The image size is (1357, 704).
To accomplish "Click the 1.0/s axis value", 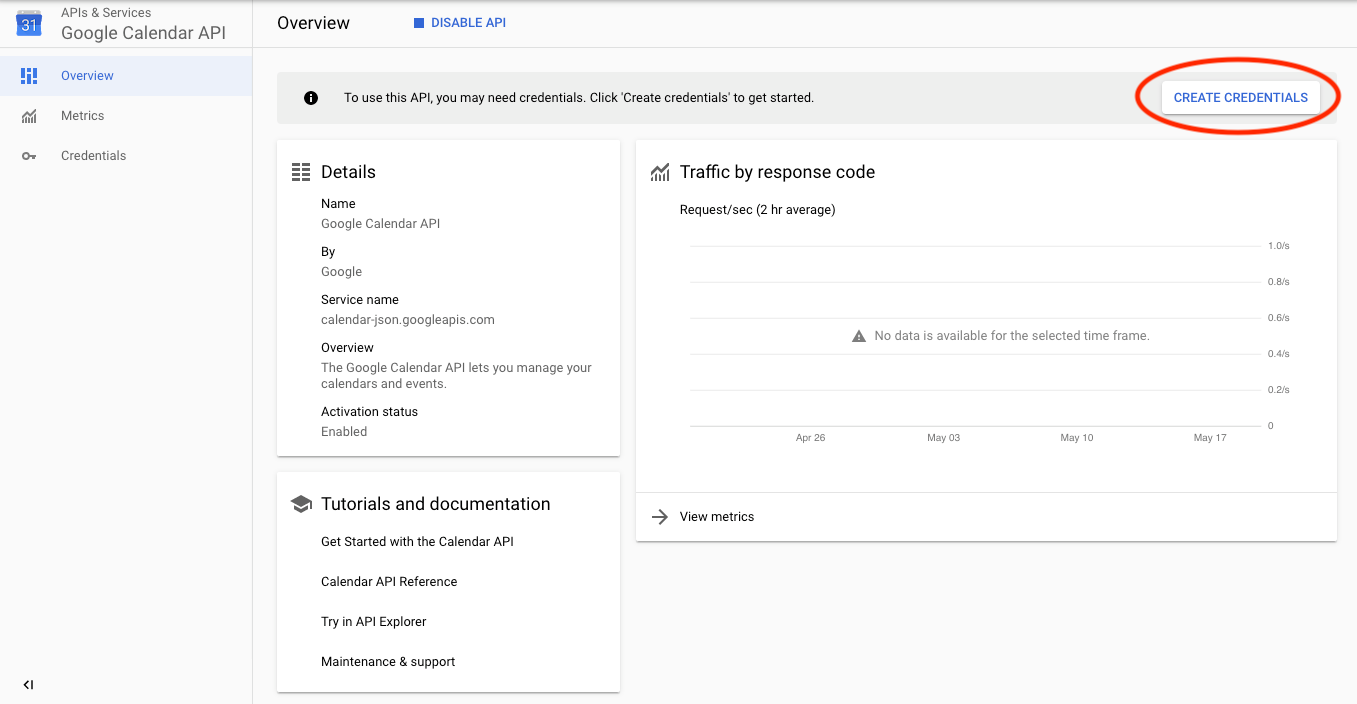I will click(x=1279, y=246).
